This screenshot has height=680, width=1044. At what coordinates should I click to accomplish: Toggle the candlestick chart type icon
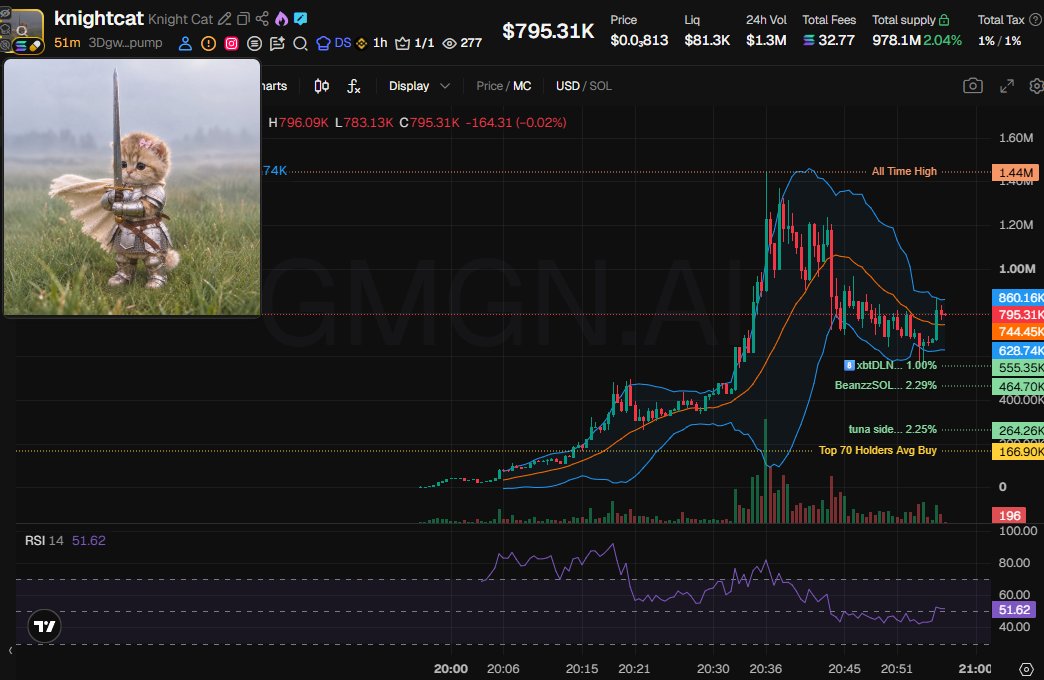322,86
